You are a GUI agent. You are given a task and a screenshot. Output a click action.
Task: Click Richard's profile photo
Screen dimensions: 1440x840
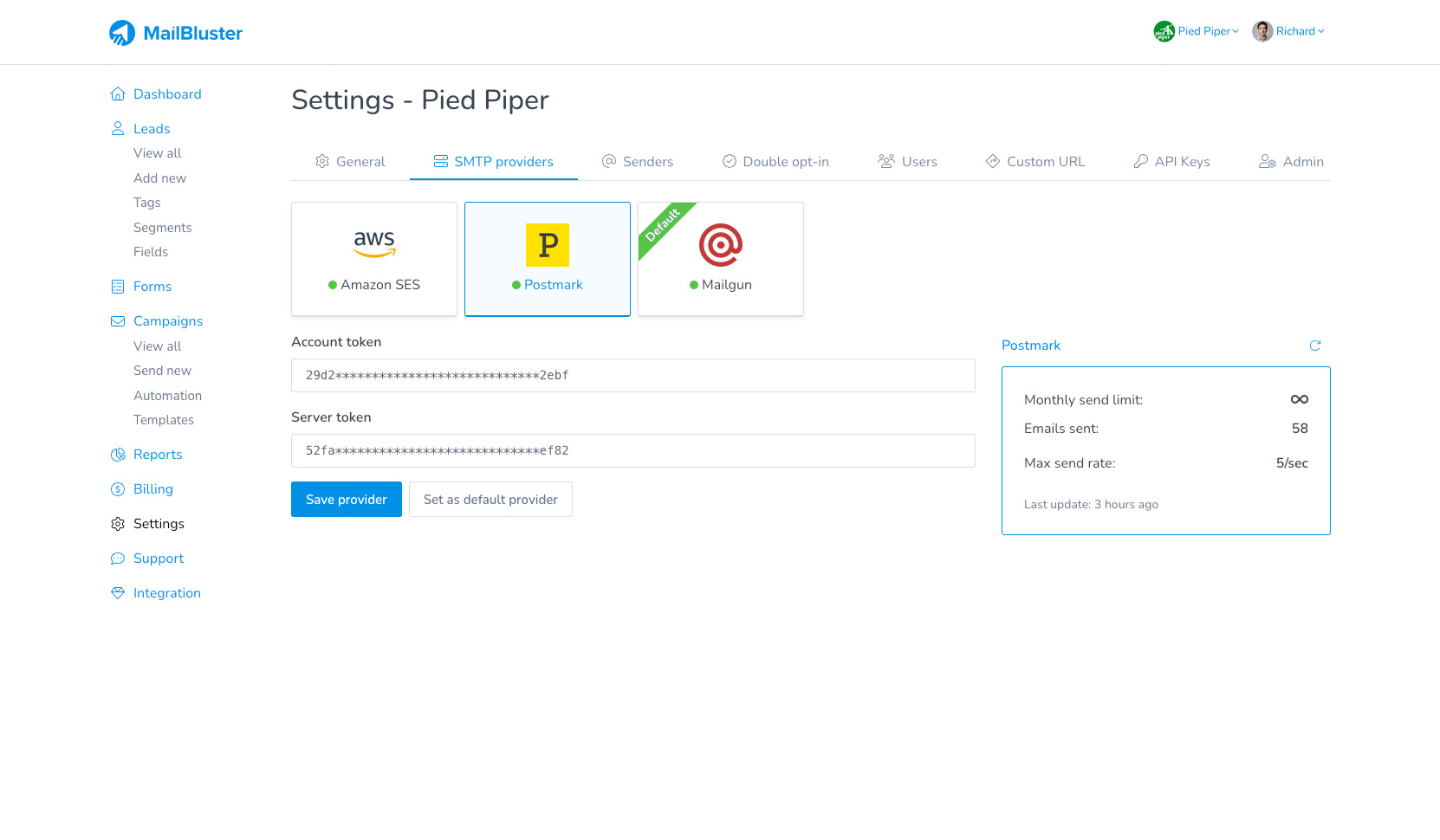1262,31
